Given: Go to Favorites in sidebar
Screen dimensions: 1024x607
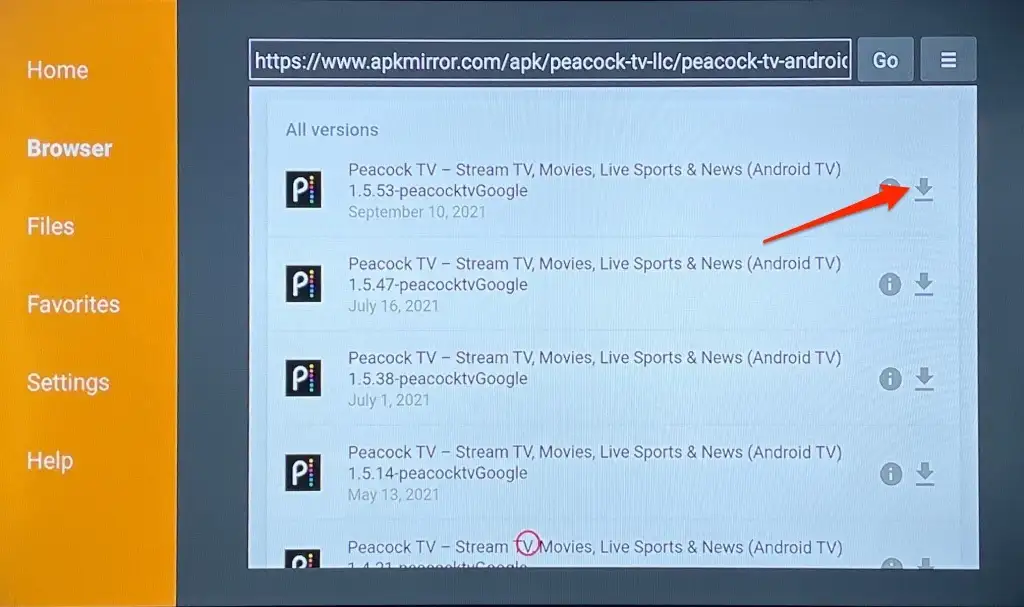Looking at the screenshot, I should tap(73, 304).
